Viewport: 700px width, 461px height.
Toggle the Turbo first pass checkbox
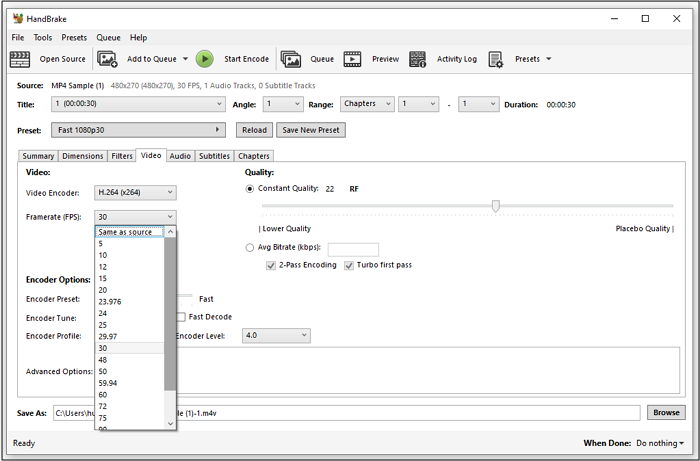349,265
